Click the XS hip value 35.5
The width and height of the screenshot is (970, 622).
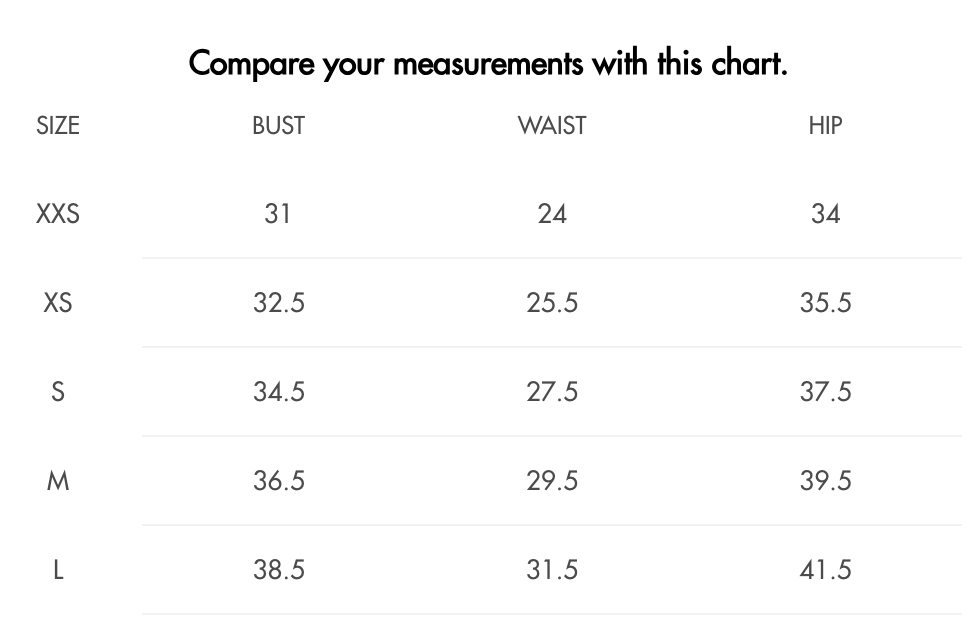click(825, 303)
